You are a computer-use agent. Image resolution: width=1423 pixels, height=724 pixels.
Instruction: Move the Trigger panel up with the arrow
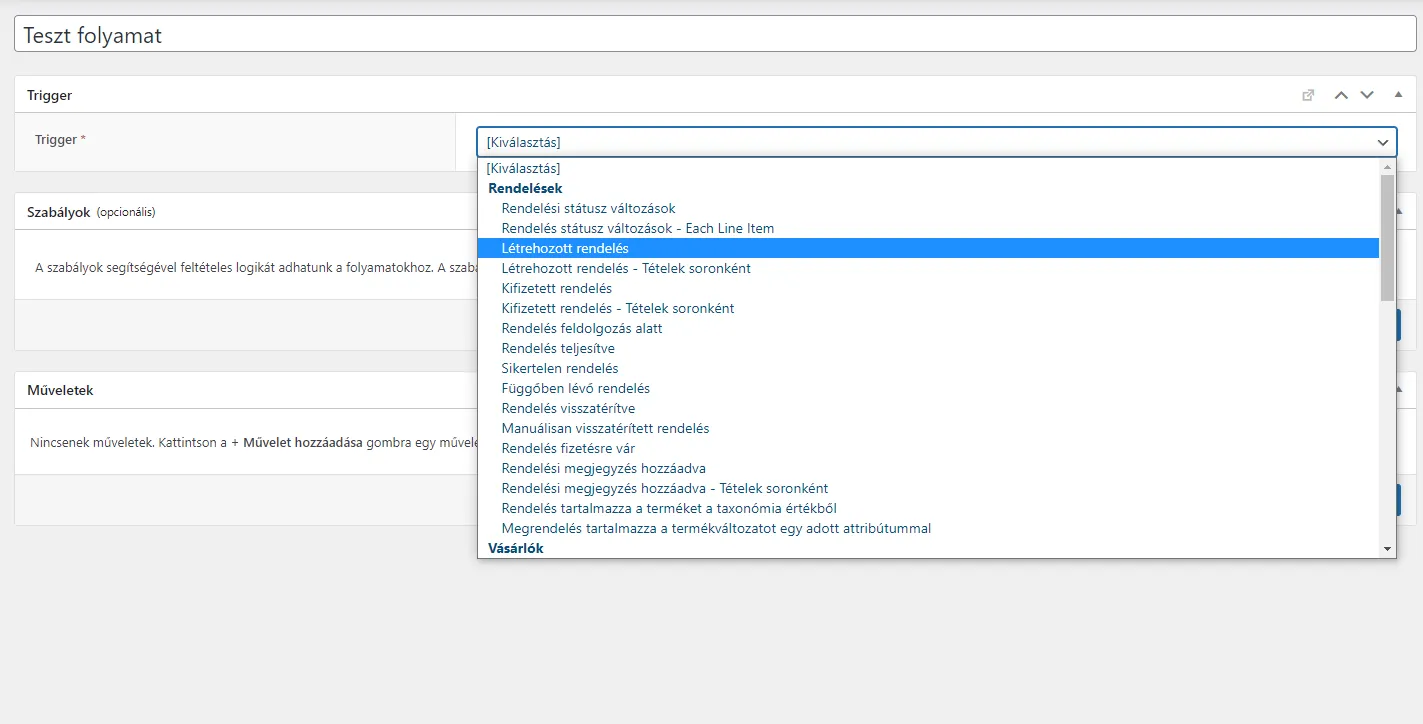pyautogui.click(x=1341, y=95)
